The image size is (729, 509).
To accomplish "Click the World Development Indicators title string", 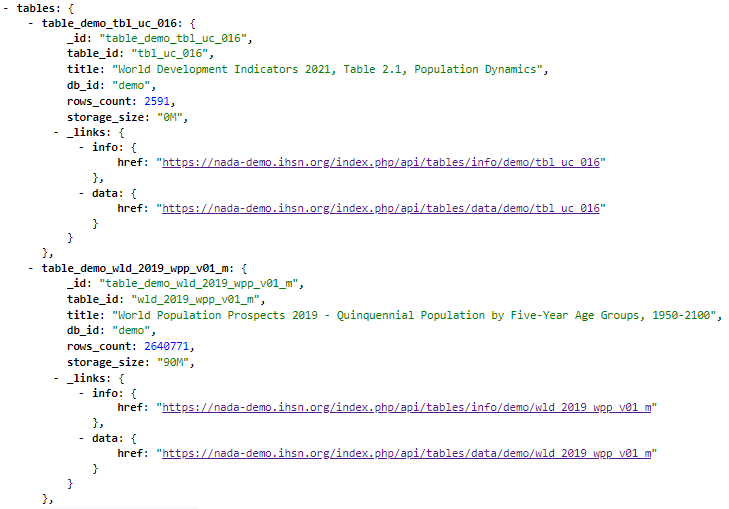I will tap(327, 69).
